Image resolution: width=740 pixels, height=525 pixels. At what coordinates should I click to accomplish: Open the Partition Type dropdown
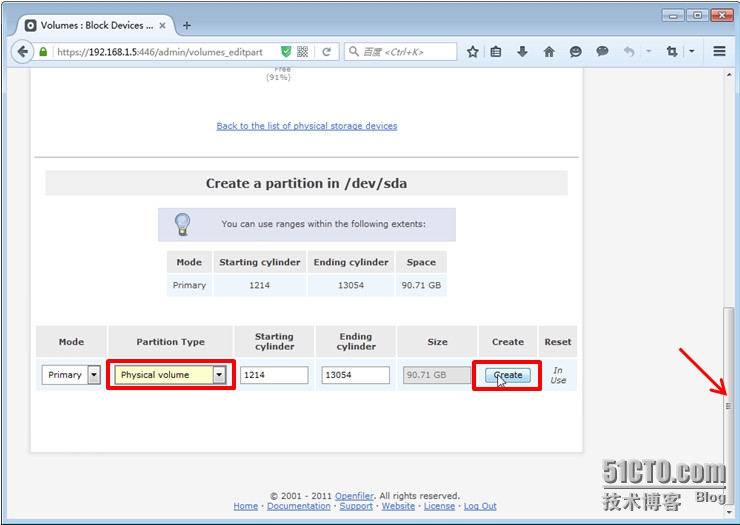click(170, 375)
